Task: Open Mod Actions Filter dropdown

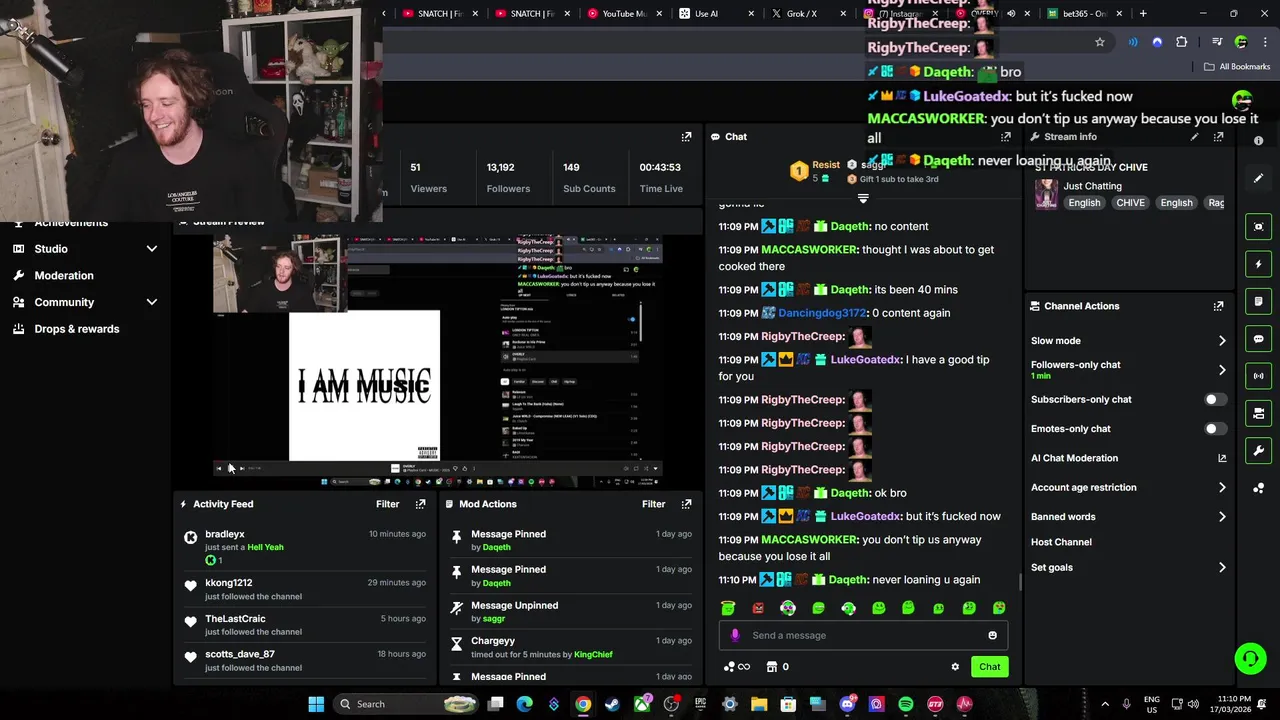Action: (x=653, y=504)
